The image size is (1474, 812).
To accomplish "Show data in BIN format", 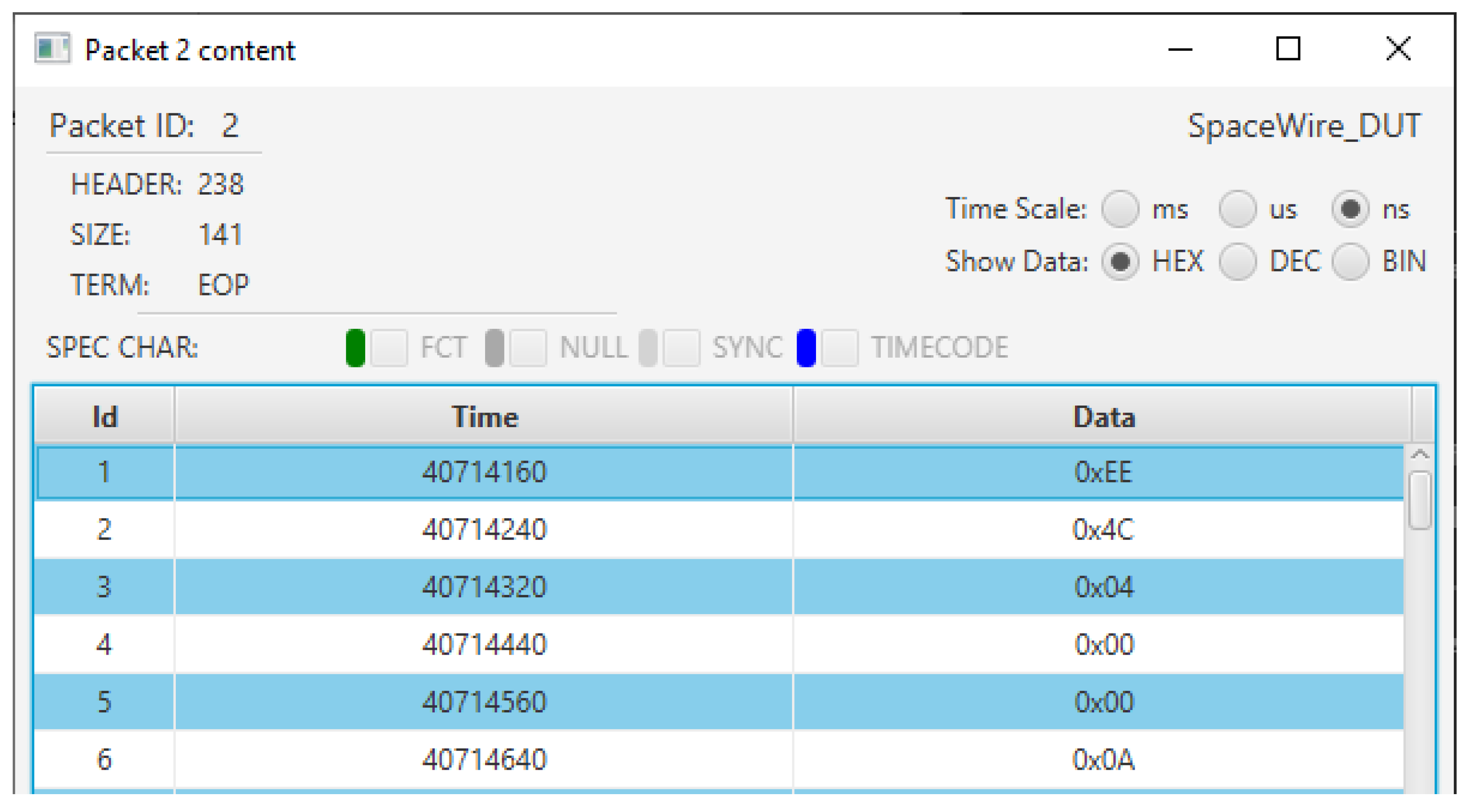I will (1350, 262).
